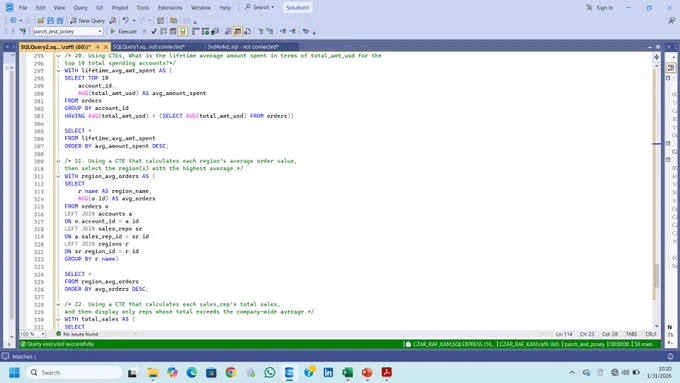Image resolution: width=680 pixels, height=383 pixels.
Task: Open the change connection filter icon
Action: pos(23,31)
